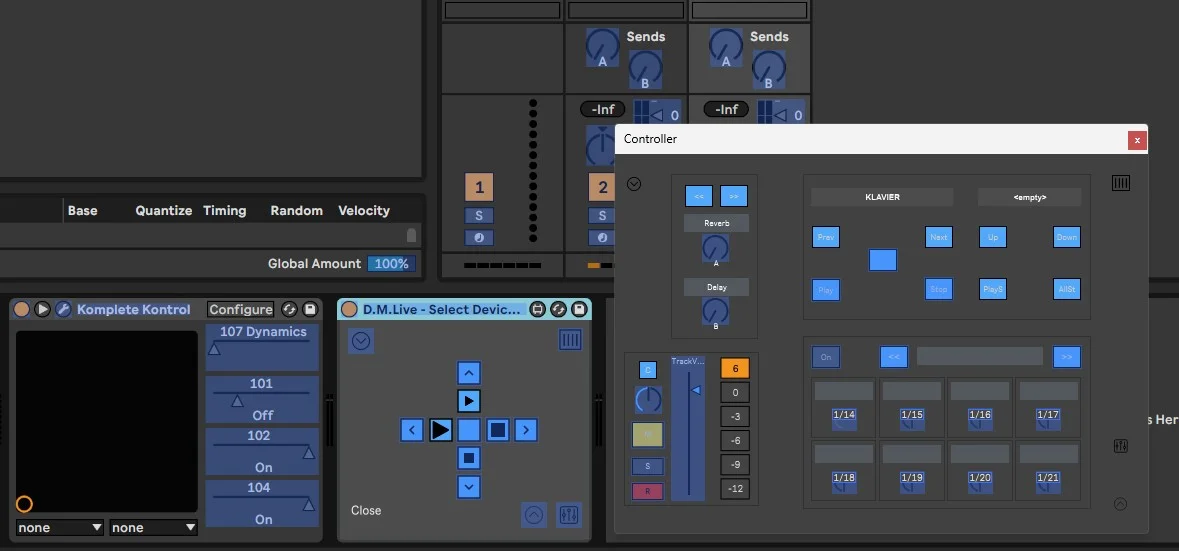1179x551 pixels.
Task: Click Quantize column header in groove pool
Action: 163,210
